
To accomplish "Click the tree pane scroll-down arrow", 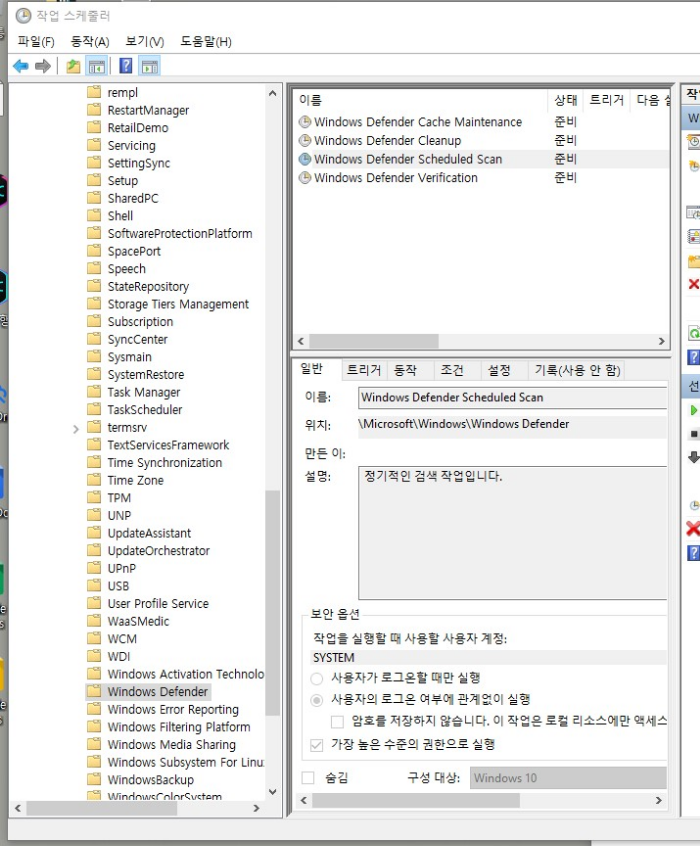I will 273,792.
